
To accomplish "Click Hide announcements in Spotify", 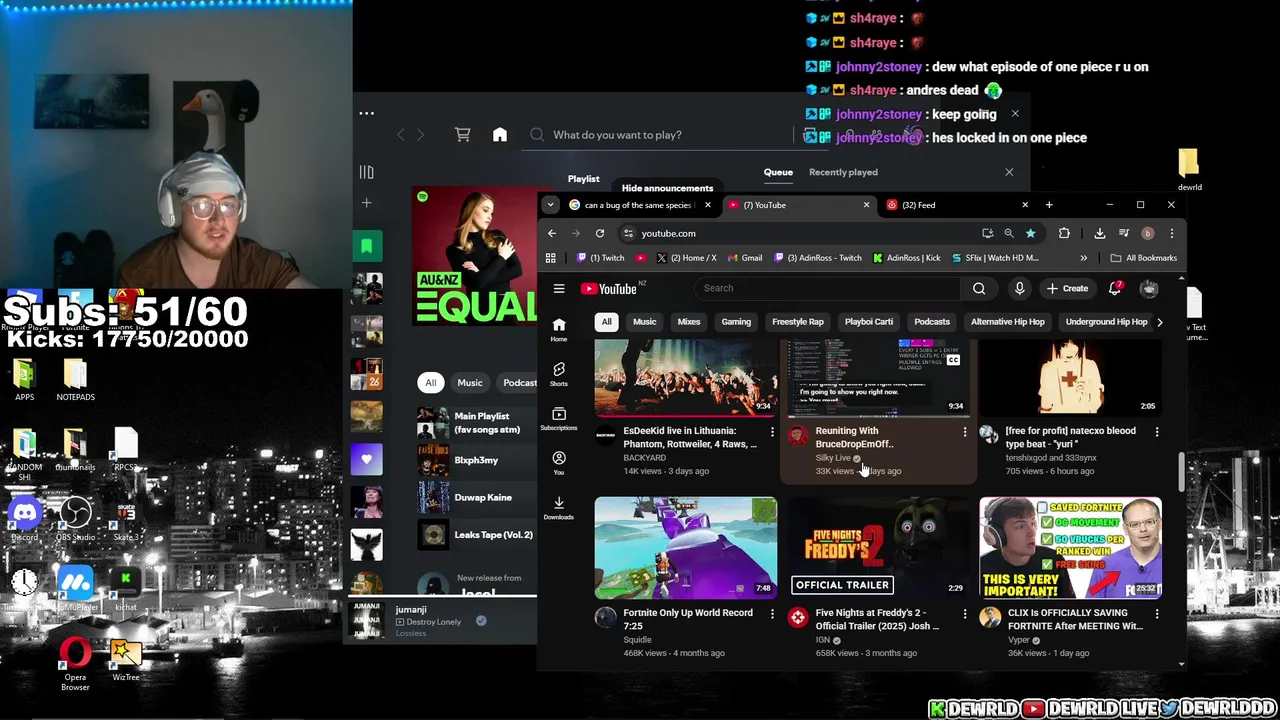I will 667,188.
